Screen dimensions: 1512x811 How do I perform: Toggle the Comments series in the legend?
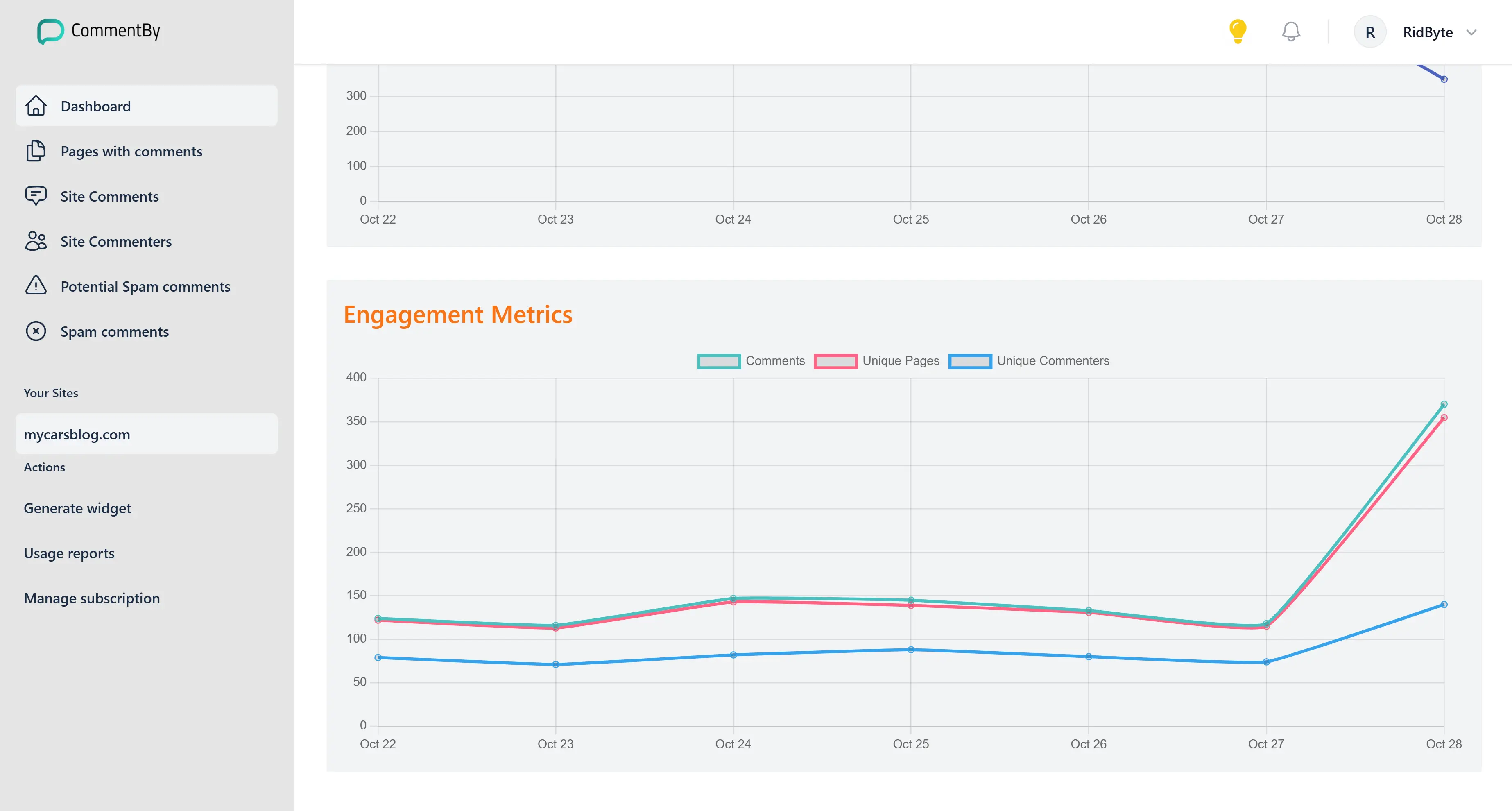coord(751,360)
